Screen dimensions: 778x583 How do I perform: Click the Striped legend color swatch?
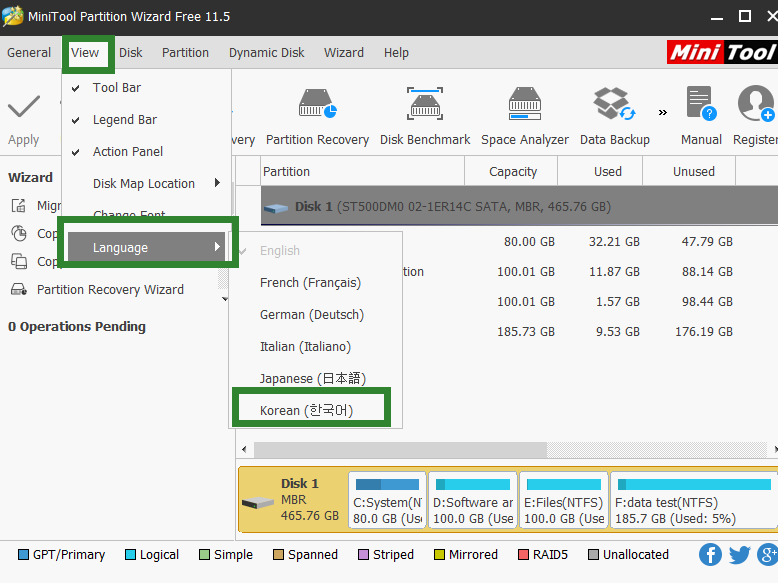tap(363, 554)
